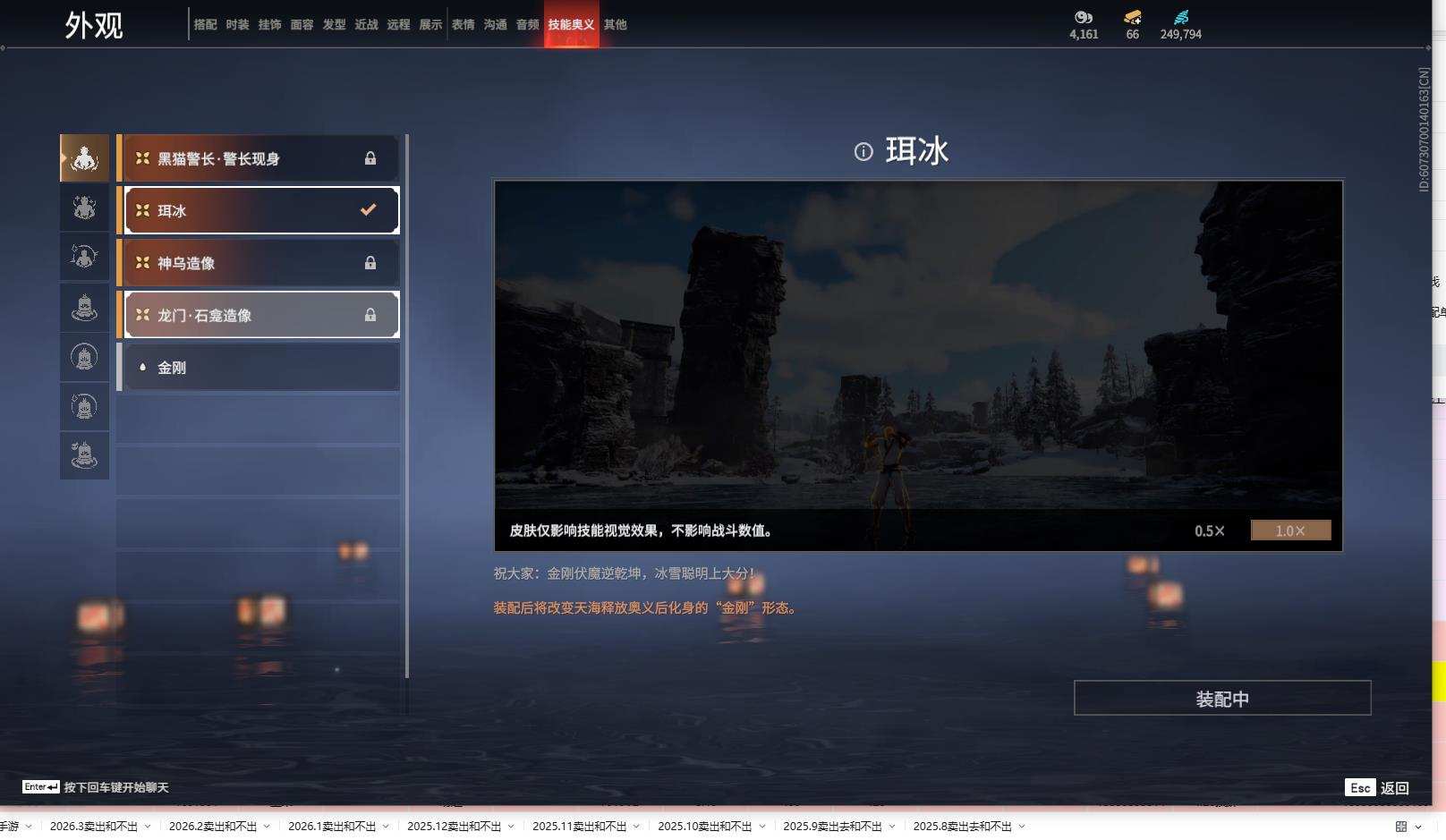Click the silver coin currency icon showing 4,161
1446x840 pixels.
tap(1083, 17)
